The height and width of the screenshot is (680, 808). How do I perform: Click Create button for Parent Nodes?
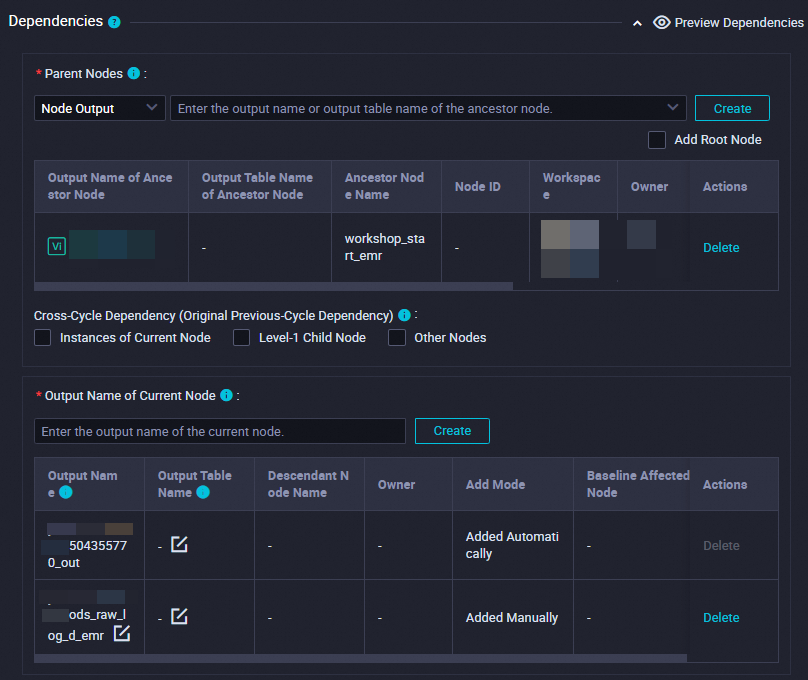pyautogui.click(x=732, y=108)
